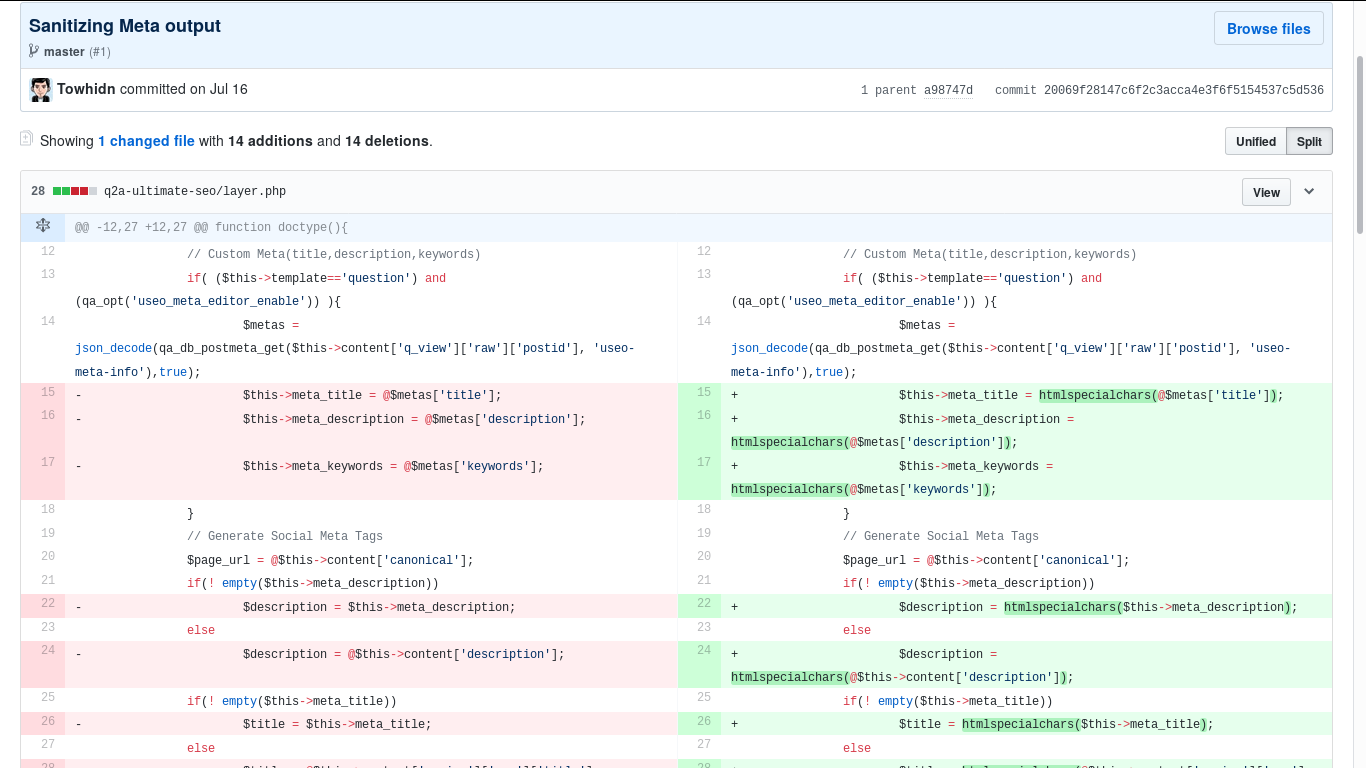Image resolution: width=1366 pixels, height=768 pixels.
Task: Click line number 15 on the deleted side
Action: point(48,393)
